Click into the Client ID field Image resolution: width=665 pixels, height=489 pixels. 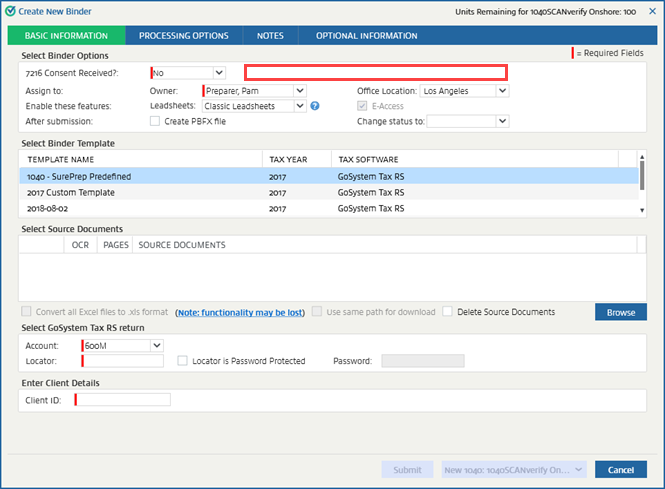pyautogui.click(x=123, y=400)
